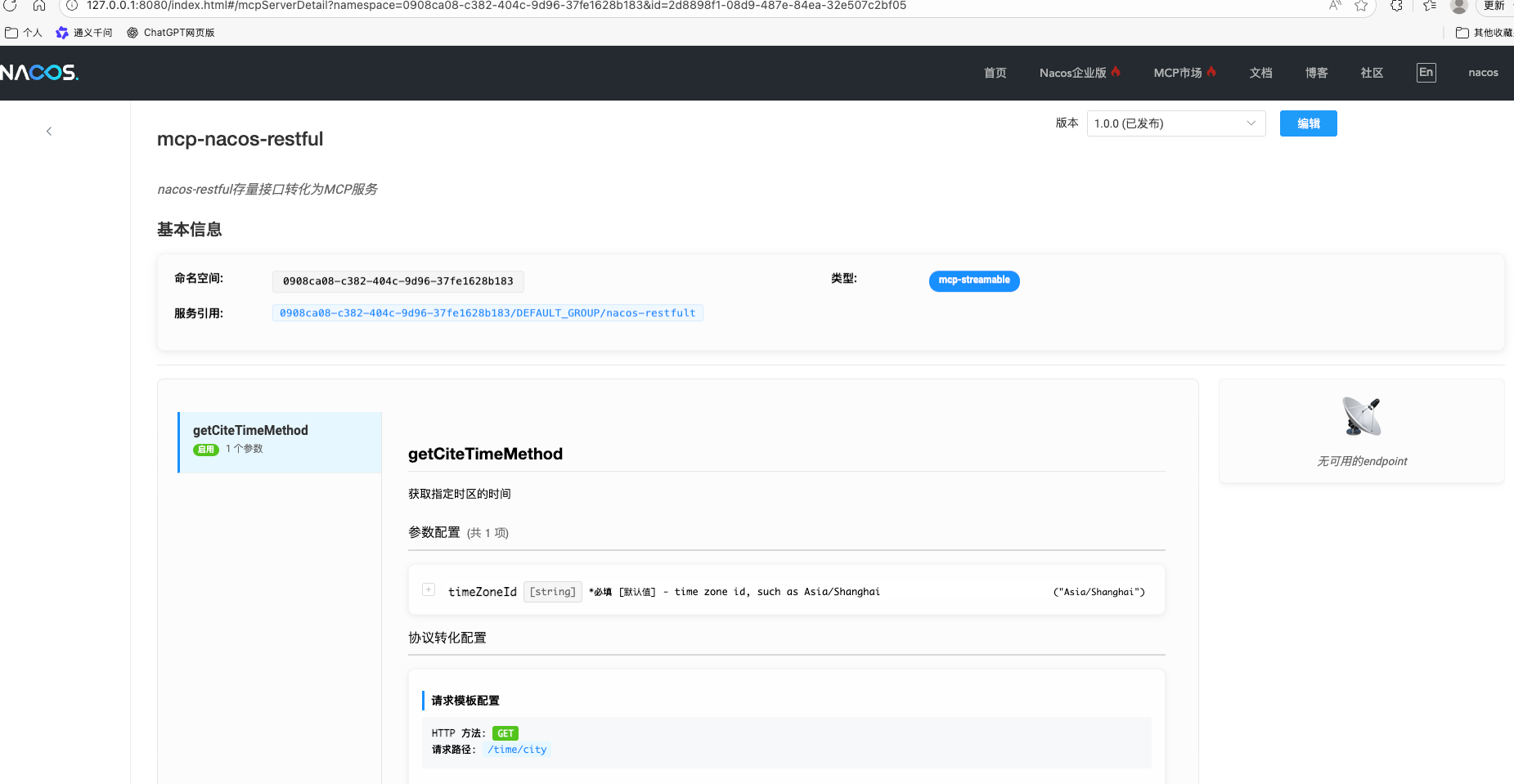Switch language with the En icon
1514x784 pixels.
[1425, 72]
